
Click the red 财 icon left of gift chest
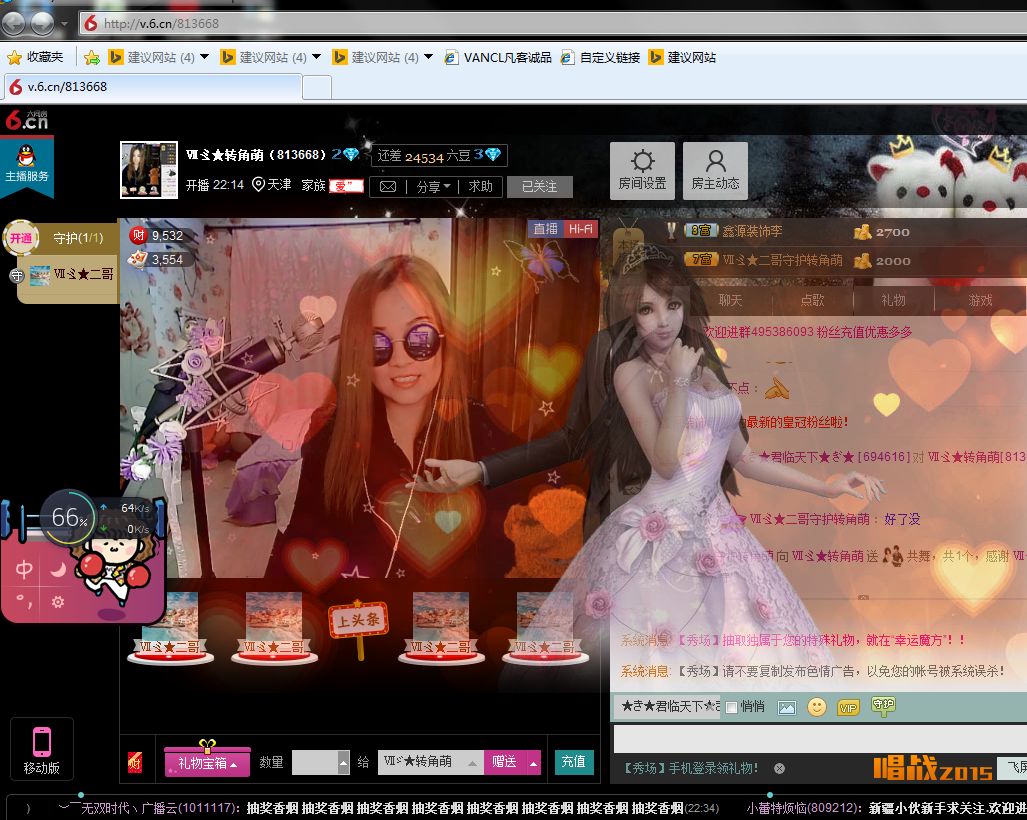point(135,762)
